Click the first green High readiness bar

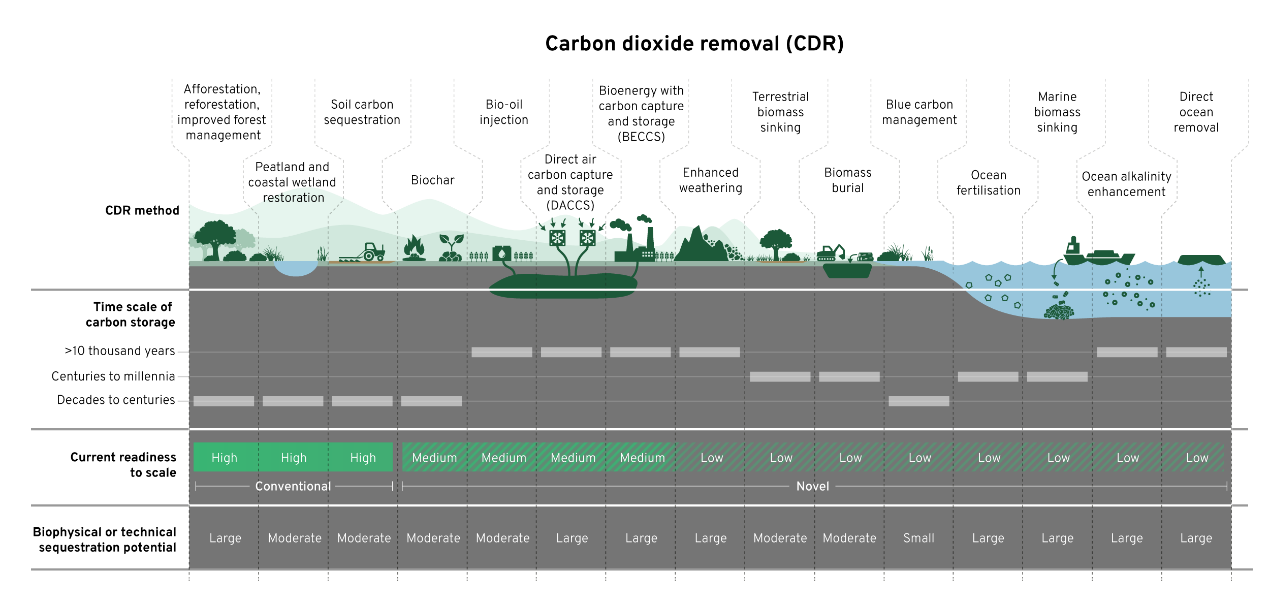pyautogui.click(x=225, y=457)
